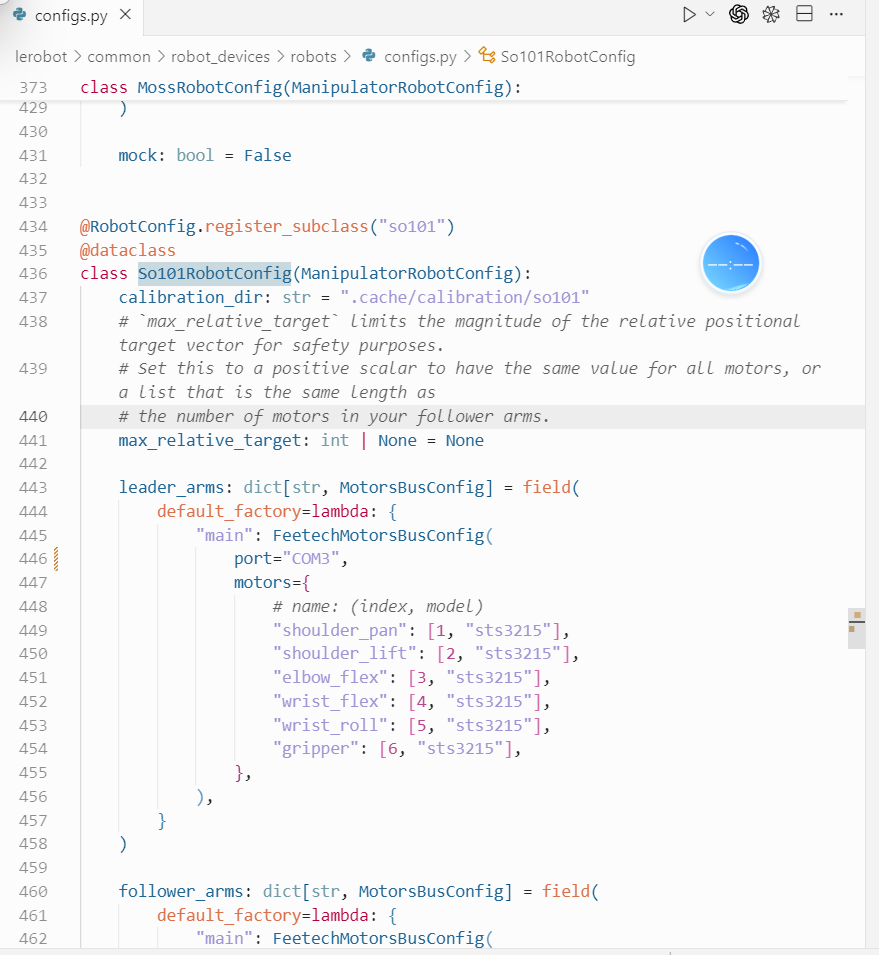The image size is (879, 955).
Task: Run the Python file with play icon
Action: pos(689,15)
